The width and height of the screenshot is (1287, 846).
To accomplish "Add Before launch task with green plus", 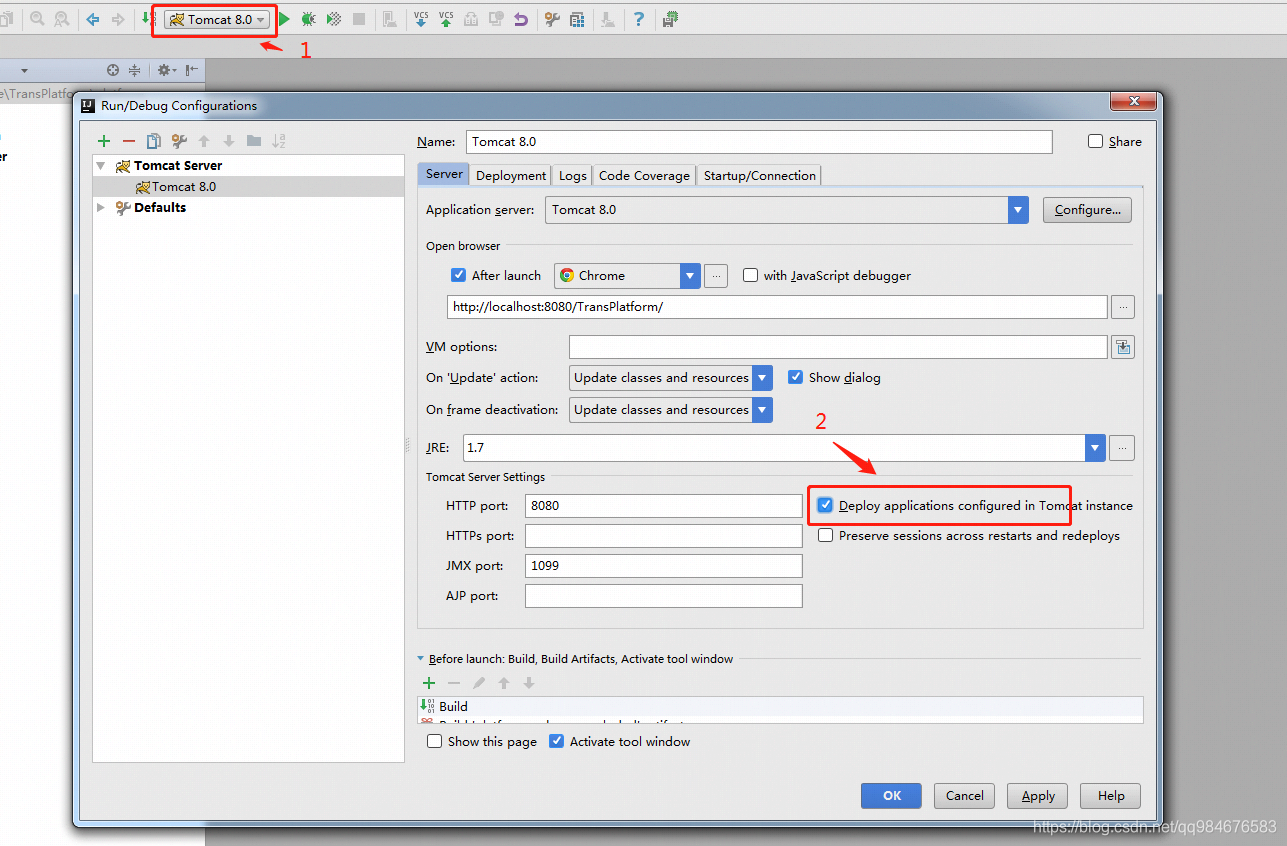I will [x=429, y=683].
